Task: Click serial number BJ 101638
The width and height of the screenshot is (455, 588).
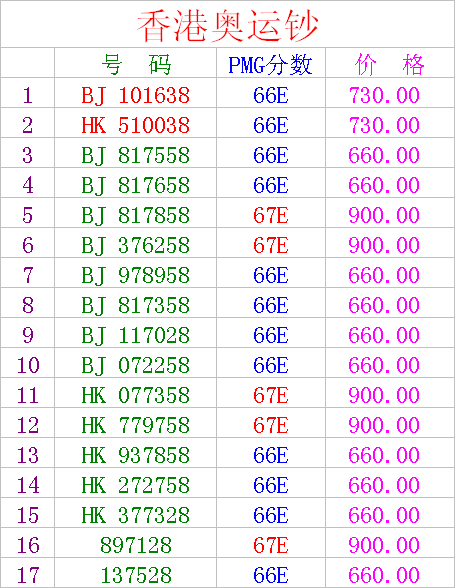Action: 135,95
